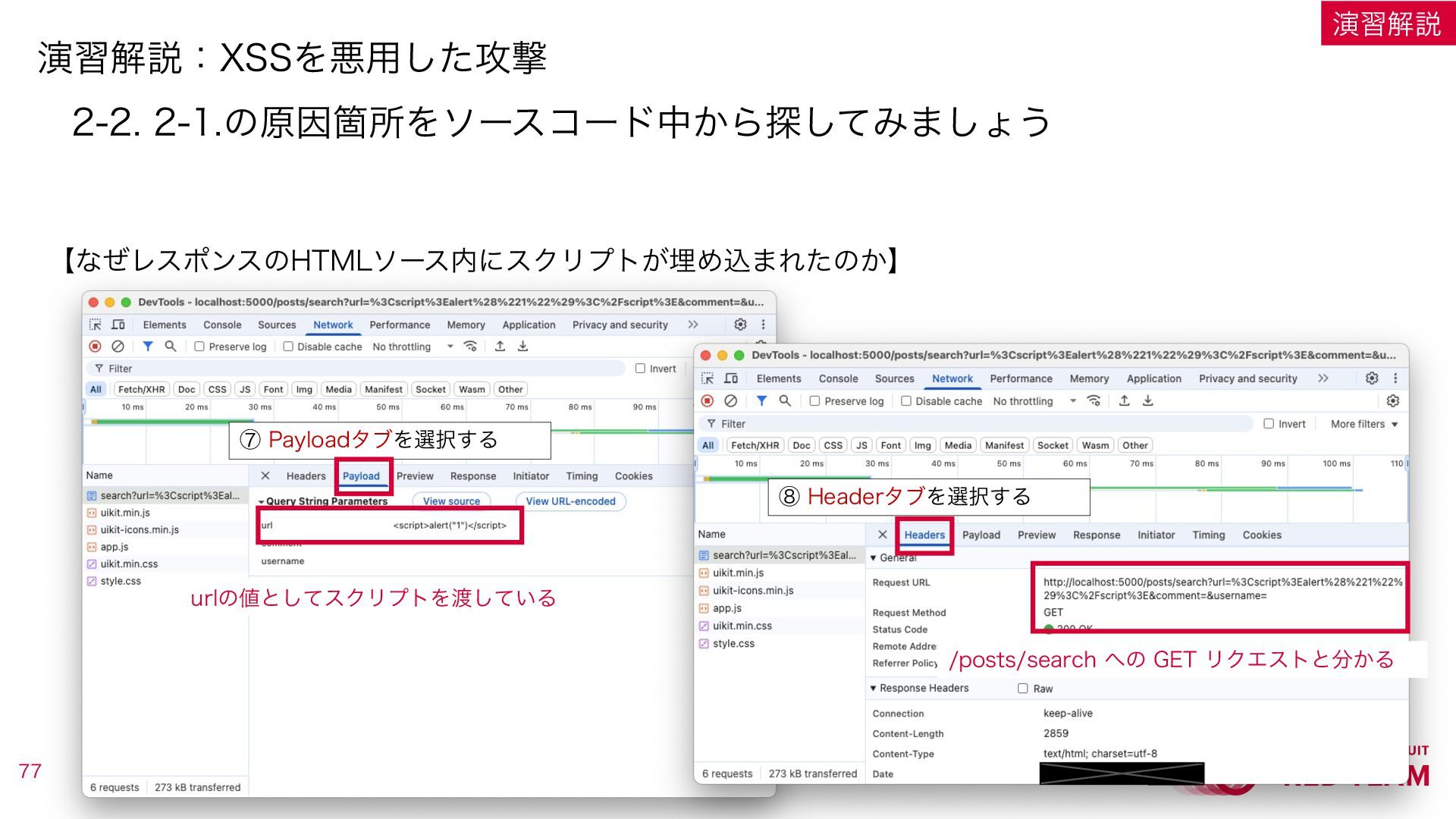
Task: Open search magnifier in right DevTools window
Action: pyautogui.click(x=785, y=401)
